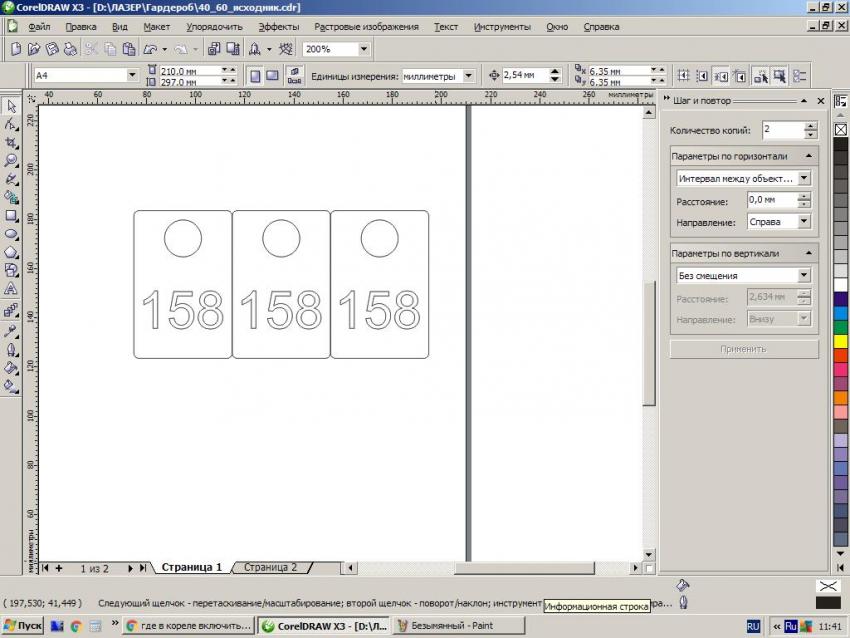Open the A4 paper size dropdown
Screen dimensions: 850x638
[133, 75]
